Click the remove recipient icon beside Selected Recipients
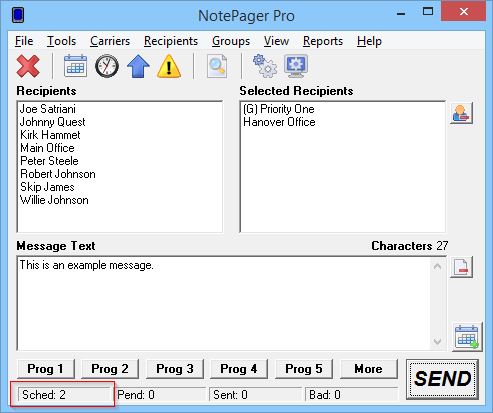The width and height of the screenshot is (493, 413). (x=462, y=113)
